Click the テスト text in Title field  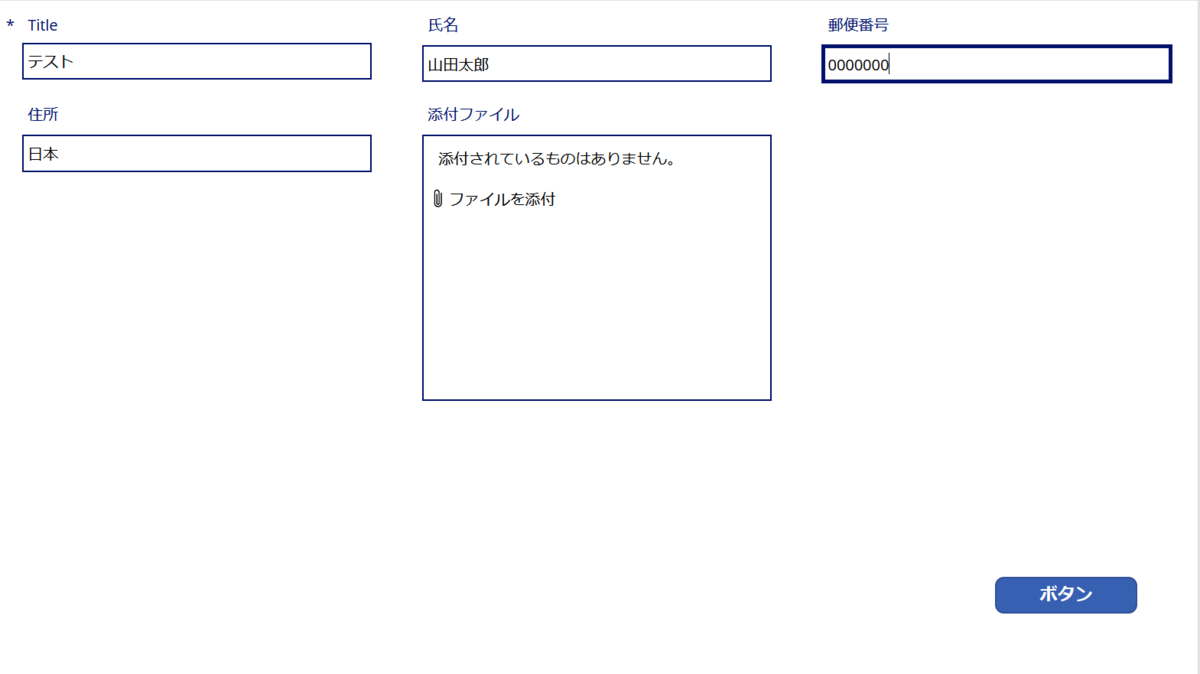[50, 61]
